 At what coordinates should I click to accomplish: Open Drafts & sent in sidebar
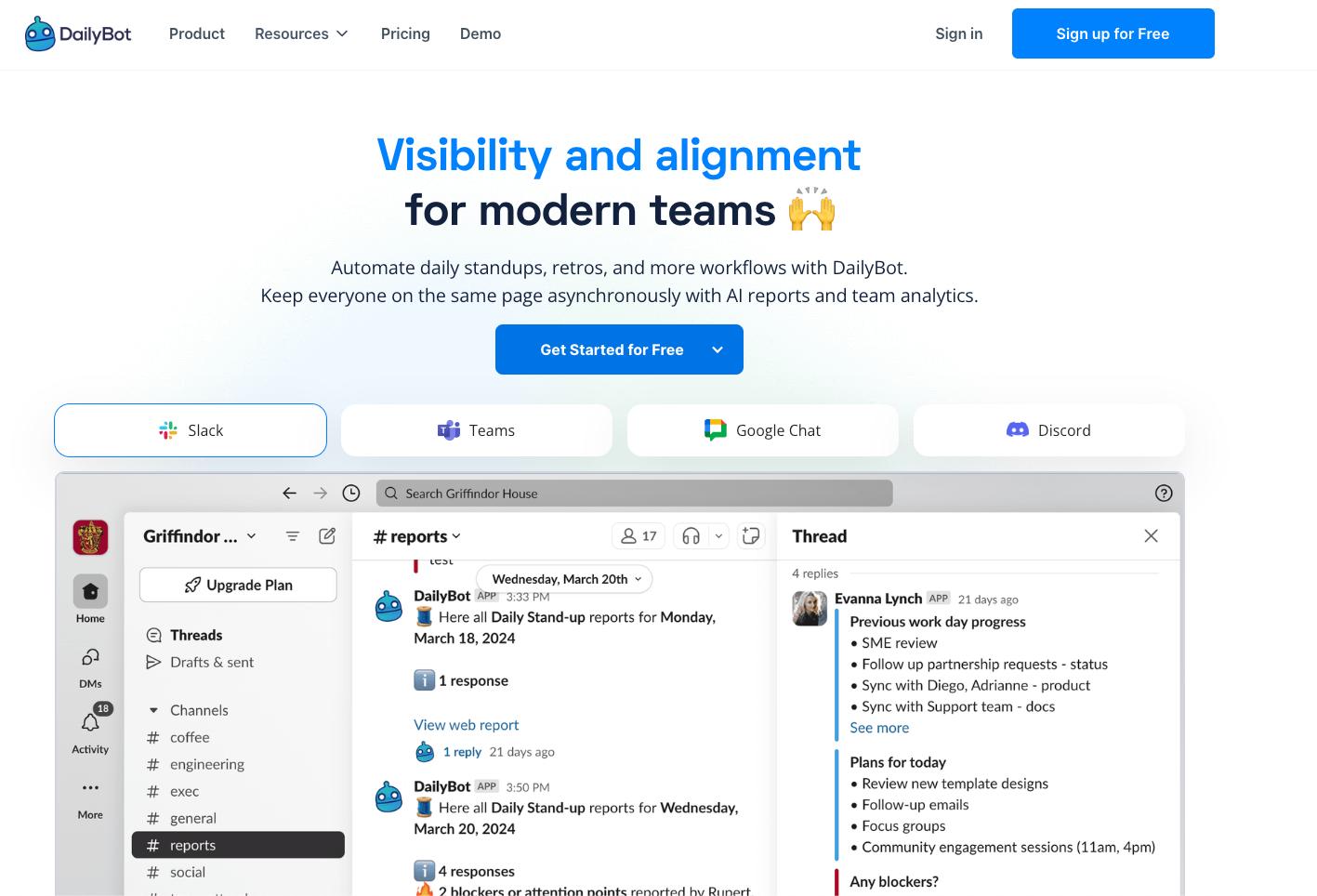coord(212,662)
